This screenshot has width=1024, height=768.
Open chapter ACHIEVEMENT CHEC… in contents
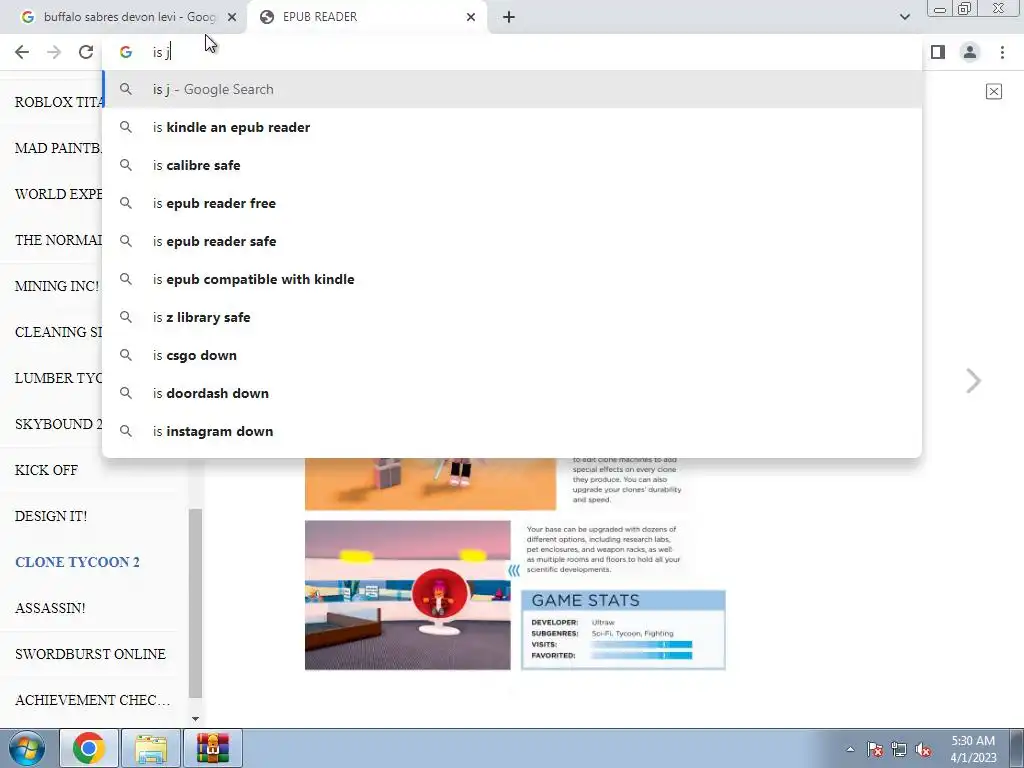point(93,700)
